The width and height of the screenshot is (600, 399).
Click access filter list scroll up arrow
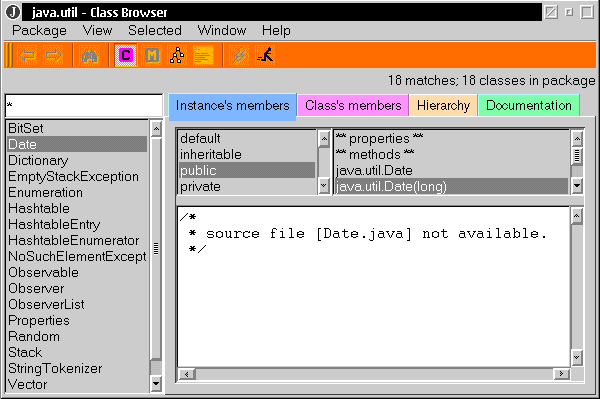324,139
